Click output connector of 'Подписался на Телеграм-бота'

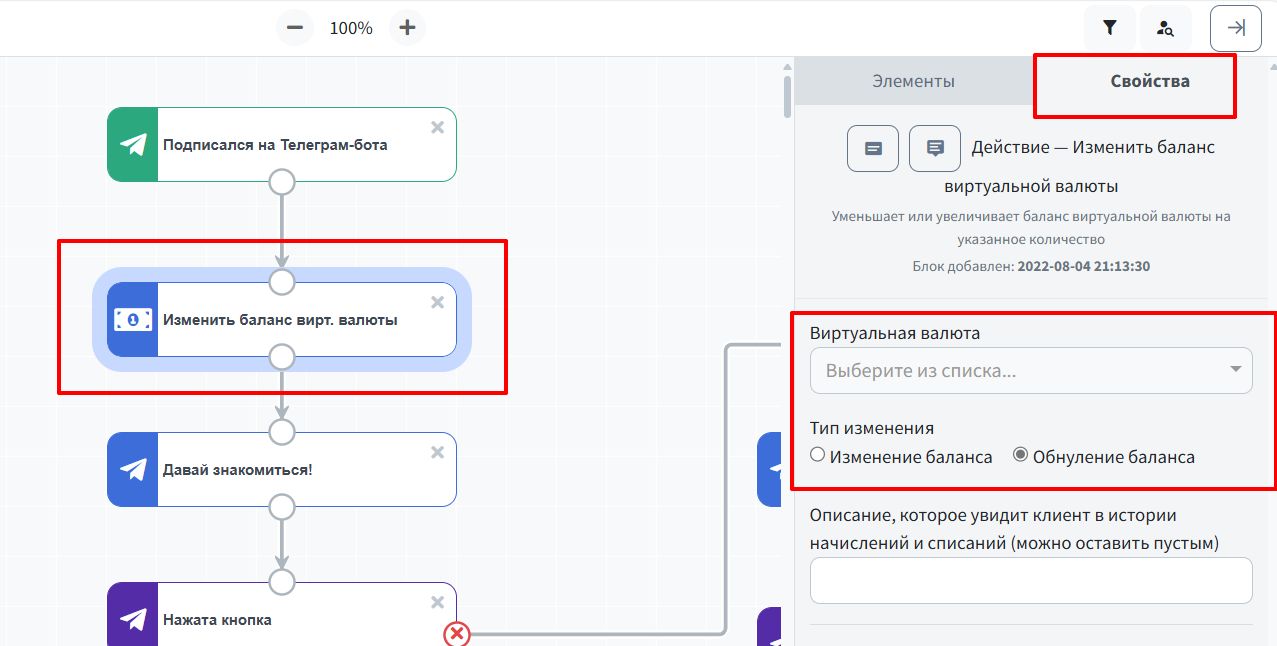tap(282, 182)
